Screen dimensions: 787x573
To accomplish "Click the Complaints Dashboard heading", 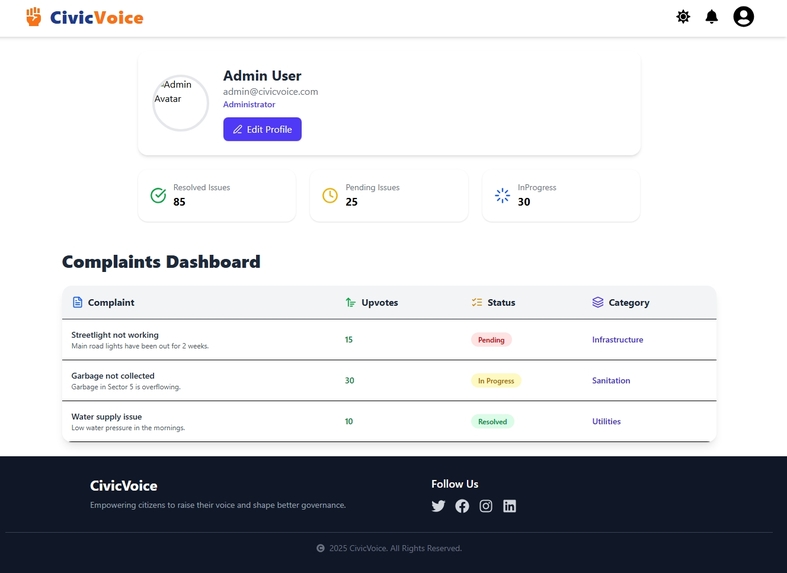I will 161,261.
